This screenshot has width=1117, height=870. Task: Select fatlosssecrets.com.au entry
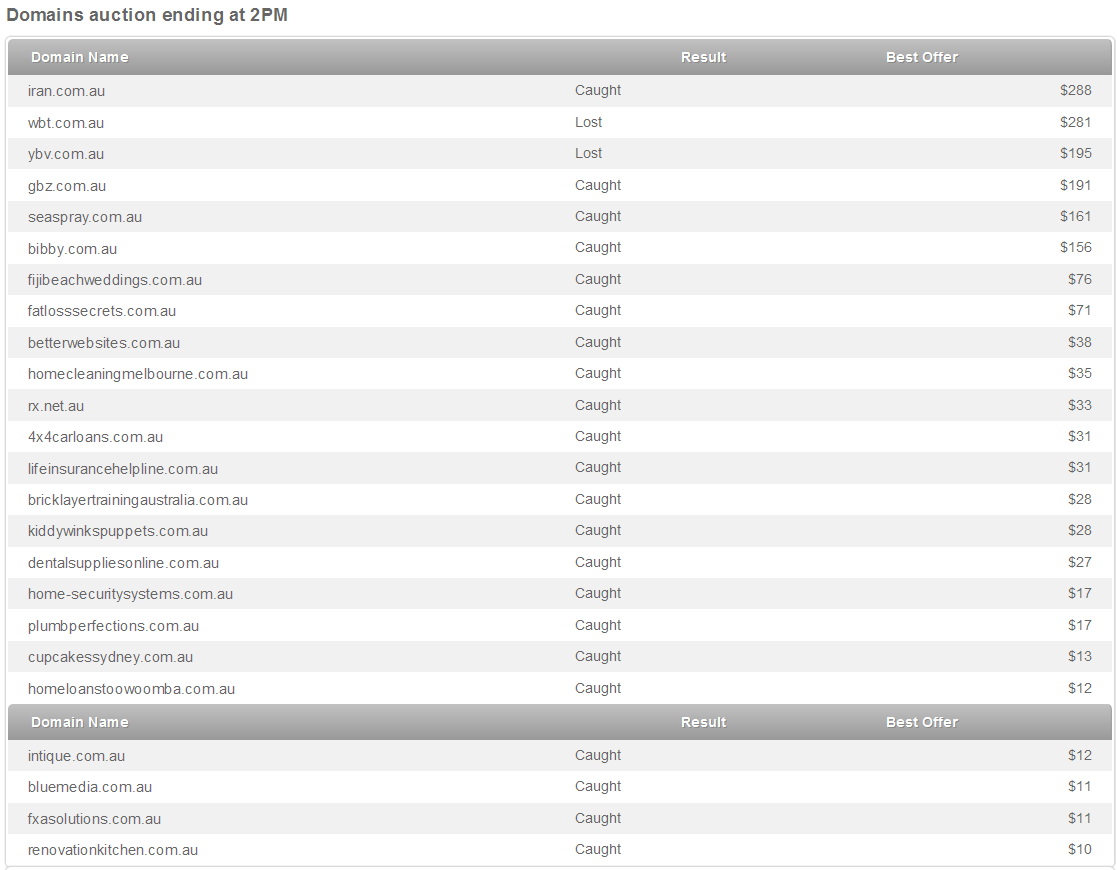[102, 311]
